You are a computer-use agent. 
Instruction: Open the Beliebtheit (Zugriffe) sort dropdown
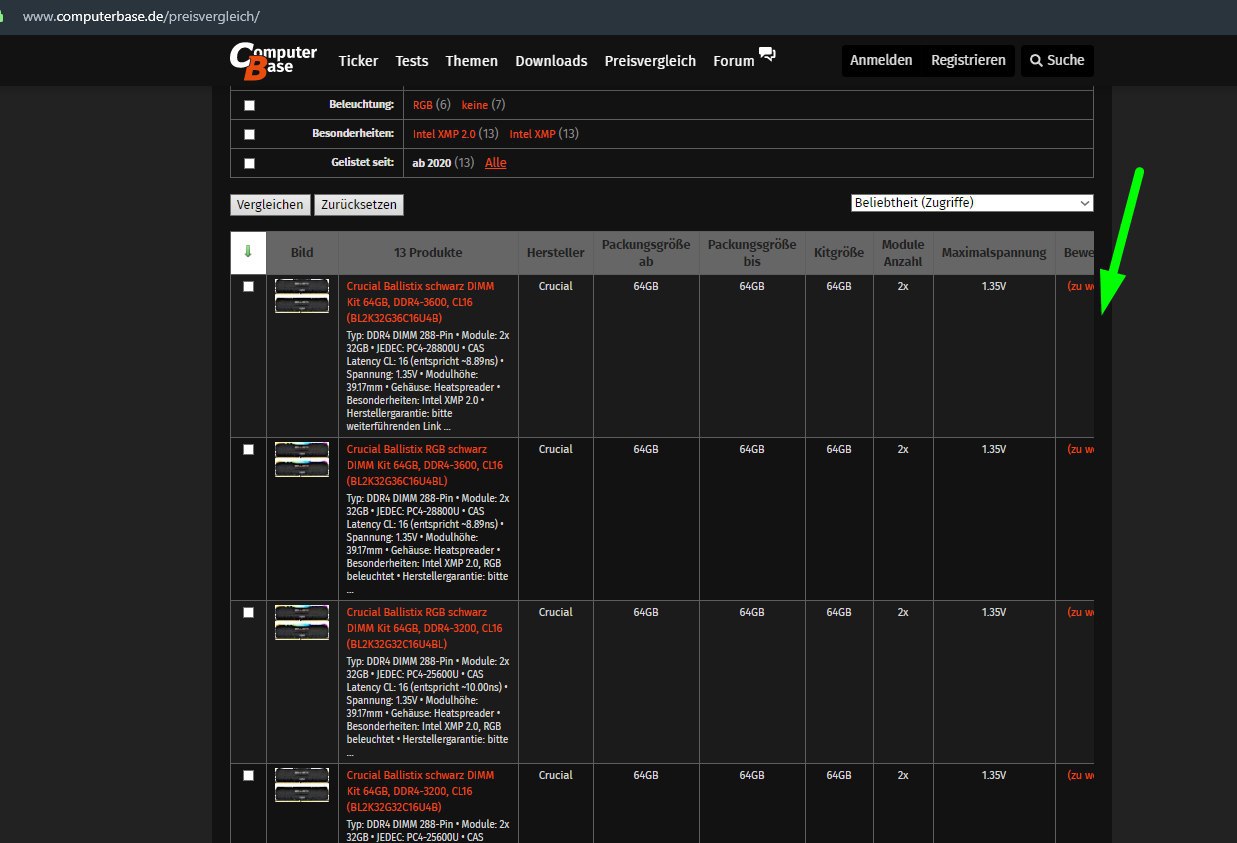click(x=972, y=203)
